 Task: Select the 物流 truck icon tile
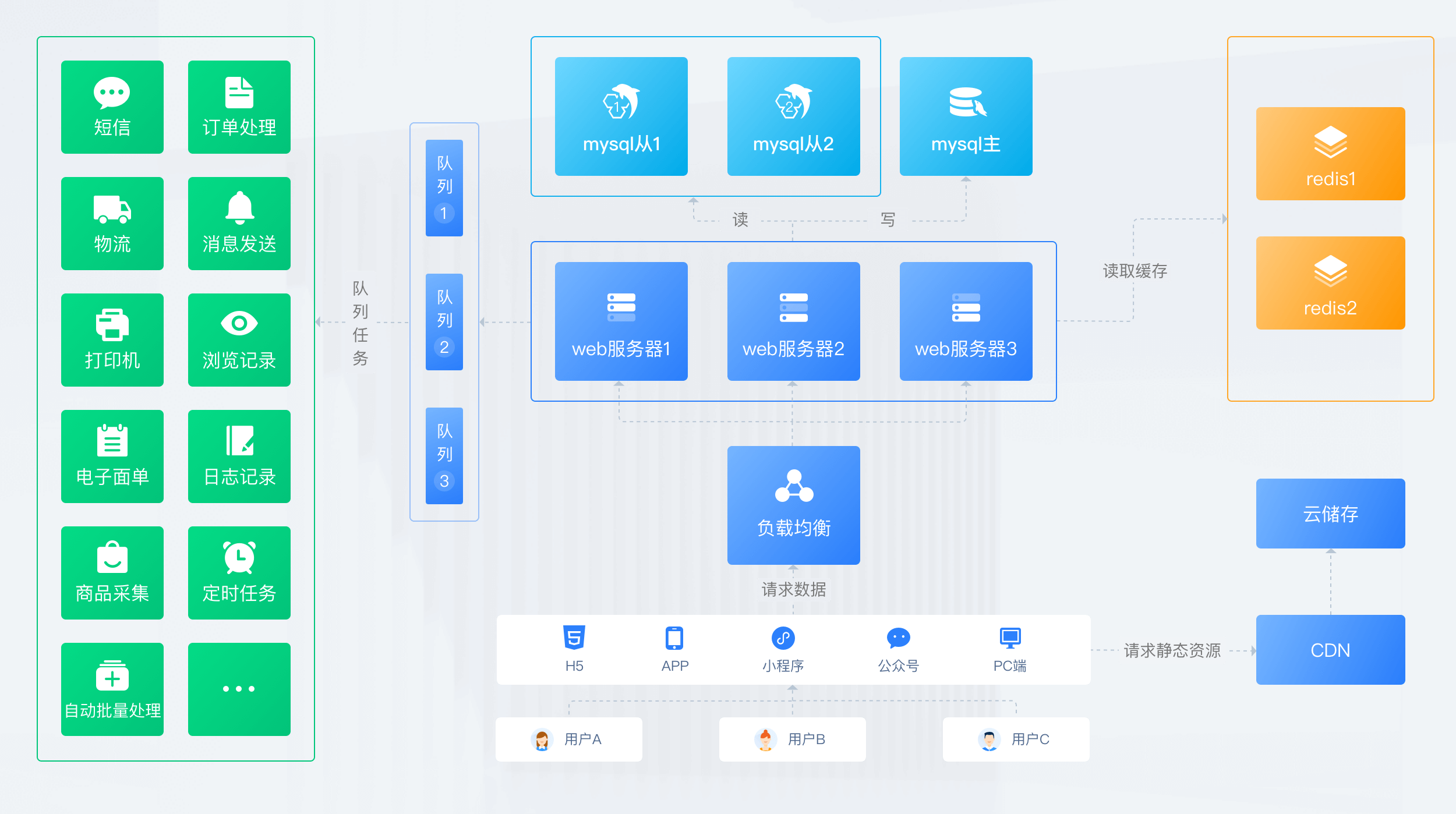pyautogui.click(x=112, y=224)
